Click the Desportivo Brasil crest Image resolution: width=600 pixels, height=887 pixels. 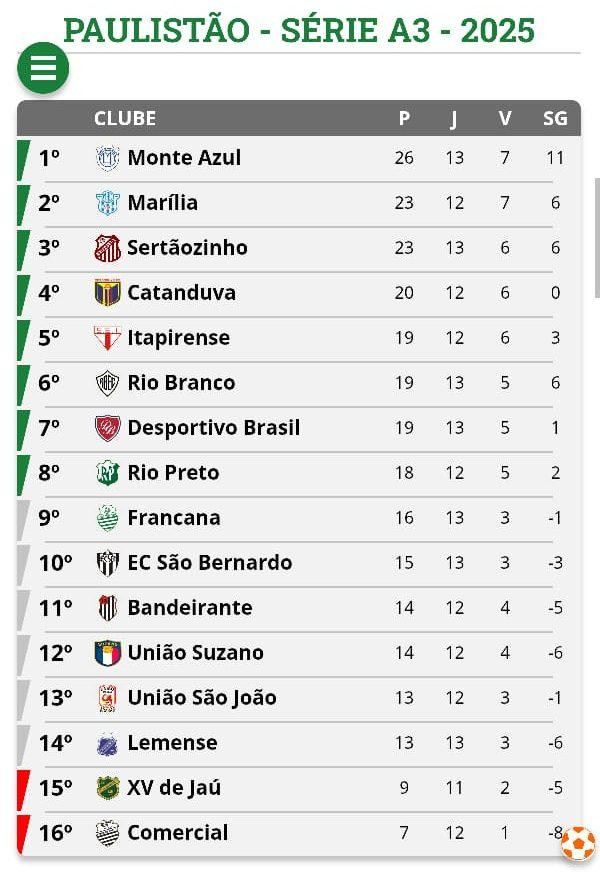tap(107, 428)
